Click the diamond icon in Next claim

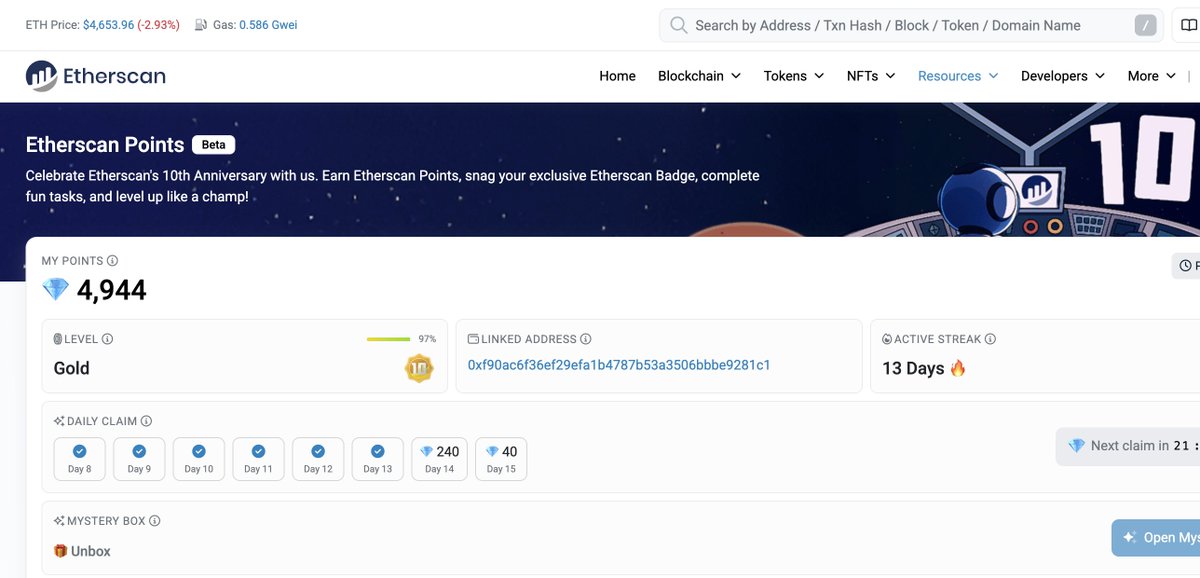(x=1076, y=446)
